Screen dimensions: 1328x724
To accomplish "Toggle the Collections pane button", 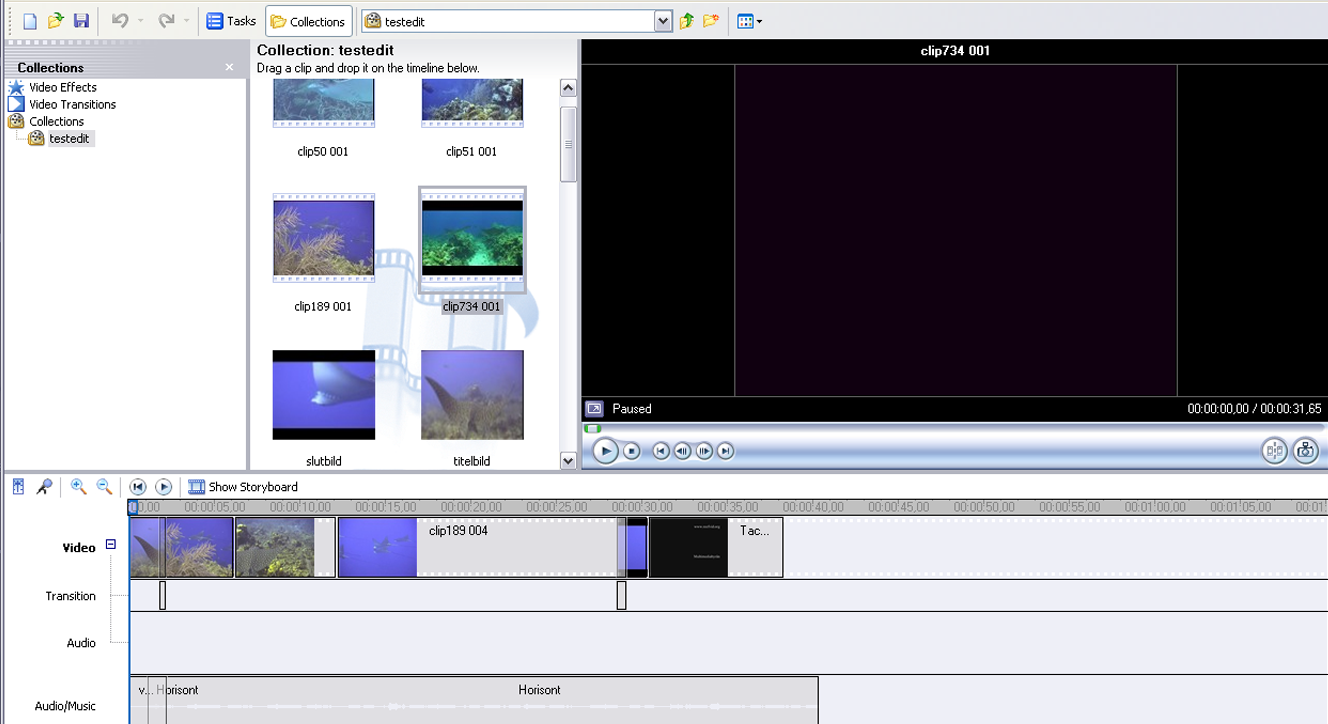I will pyautogui.click(x=308, y=21).
